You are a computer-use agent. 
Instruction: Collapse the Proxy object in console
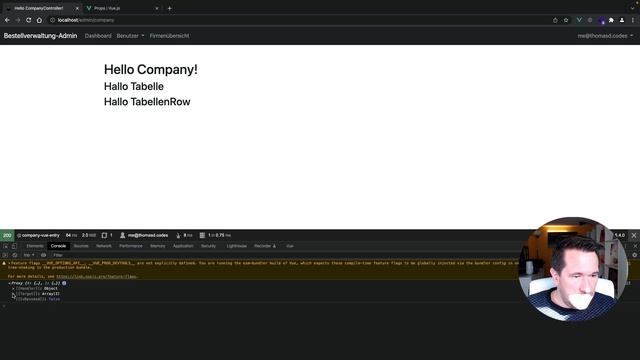[9, 283]
